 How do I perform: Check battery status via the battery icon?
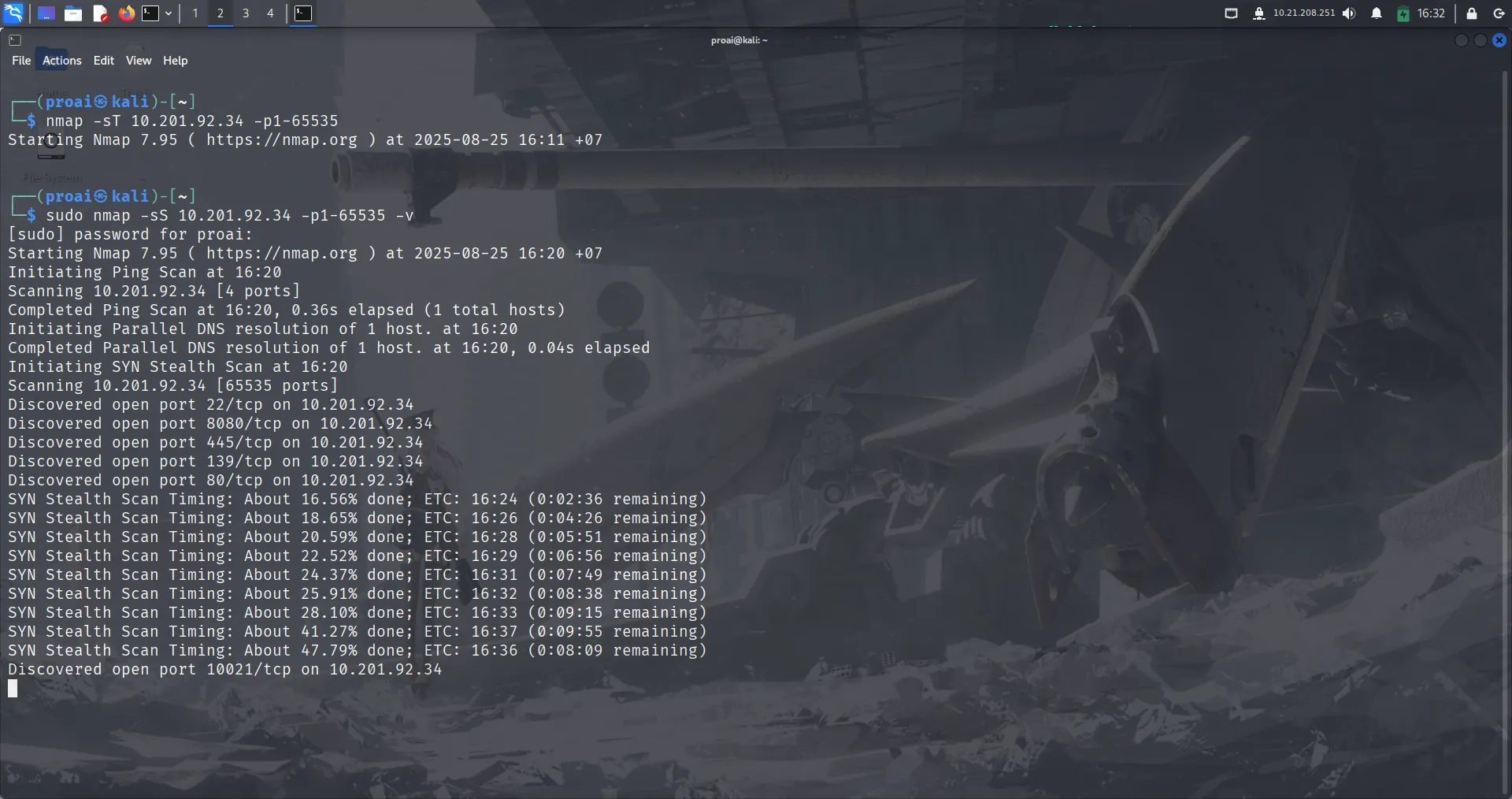[x=1404, y=13]
